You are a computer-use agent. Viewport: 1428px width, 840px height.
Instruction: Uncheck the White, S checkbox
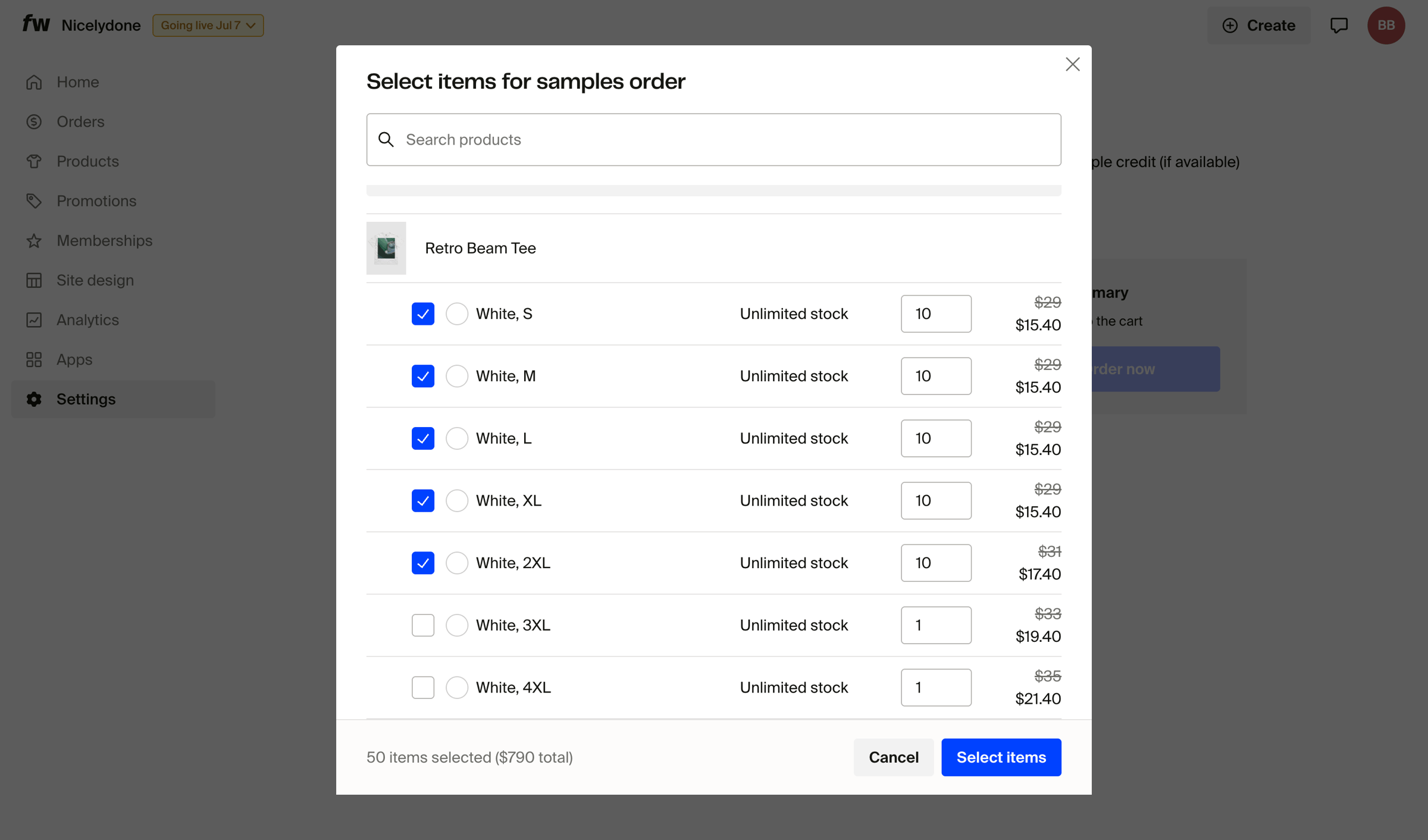[x=423, y=314]
